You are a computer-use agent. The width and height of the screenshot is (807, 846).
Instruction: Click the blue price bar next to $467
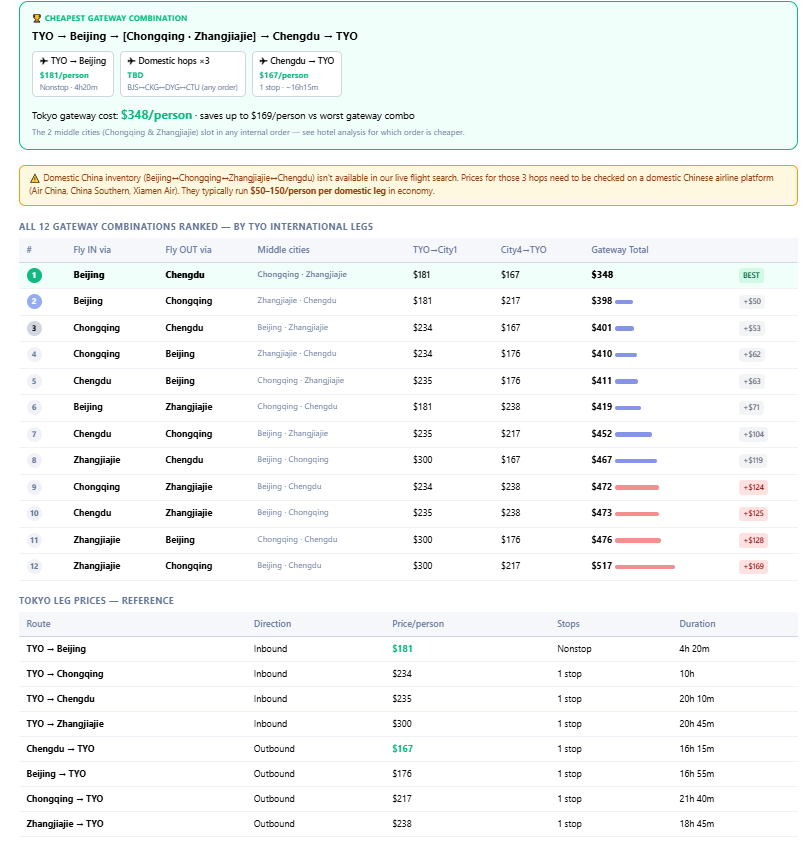(x=635, y=461)
